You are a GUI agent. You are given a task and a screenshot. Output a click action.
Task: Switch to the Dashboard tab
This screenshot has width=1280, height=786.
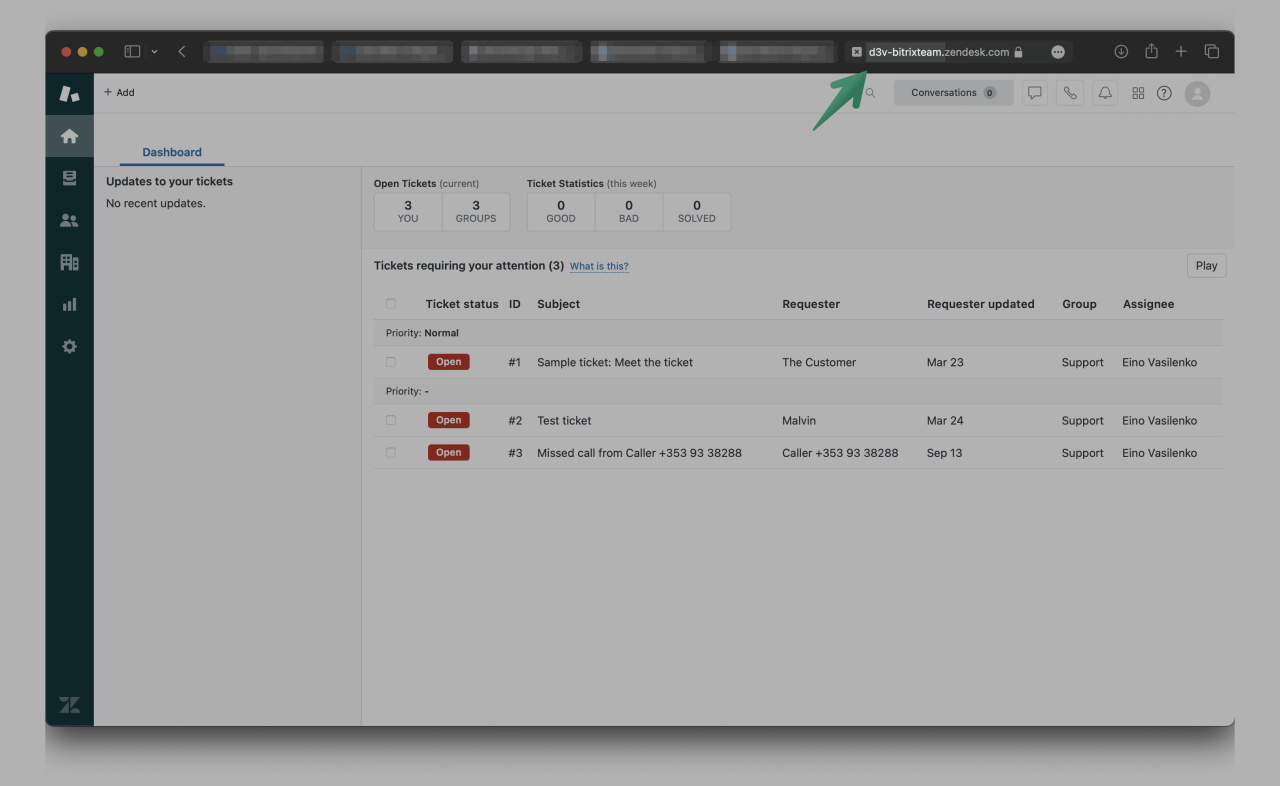171,152
